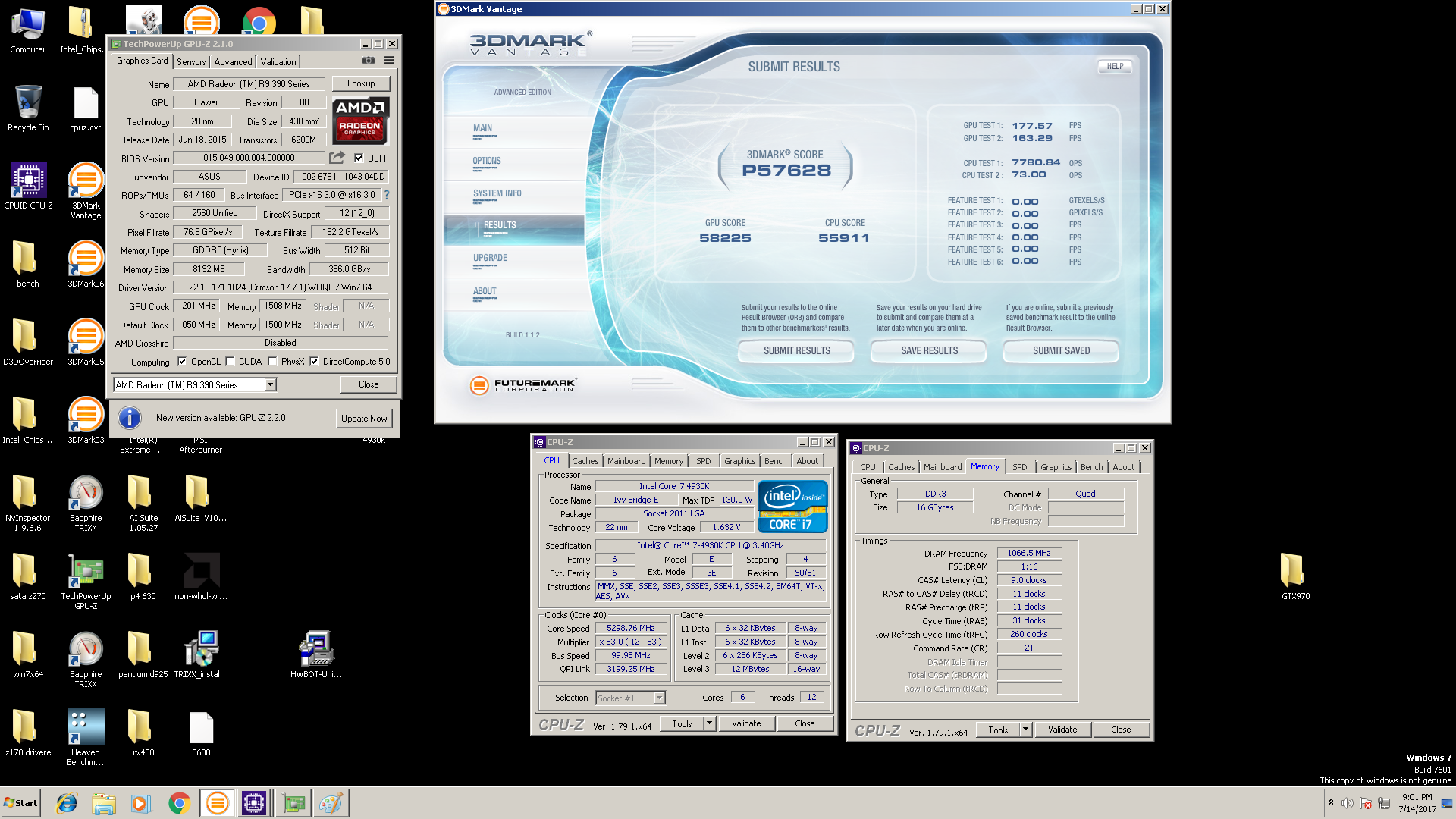Click the SUBMIT SAVED button

[x=1061, y=350]
